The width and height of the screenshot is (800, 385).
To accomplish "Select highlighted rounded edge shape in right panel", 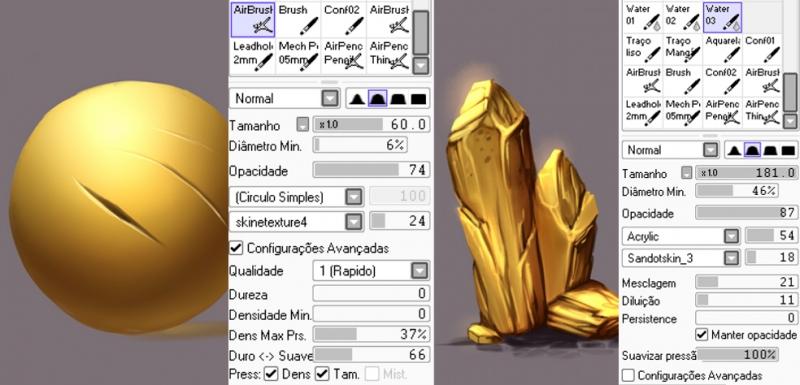I will point(753,150).
